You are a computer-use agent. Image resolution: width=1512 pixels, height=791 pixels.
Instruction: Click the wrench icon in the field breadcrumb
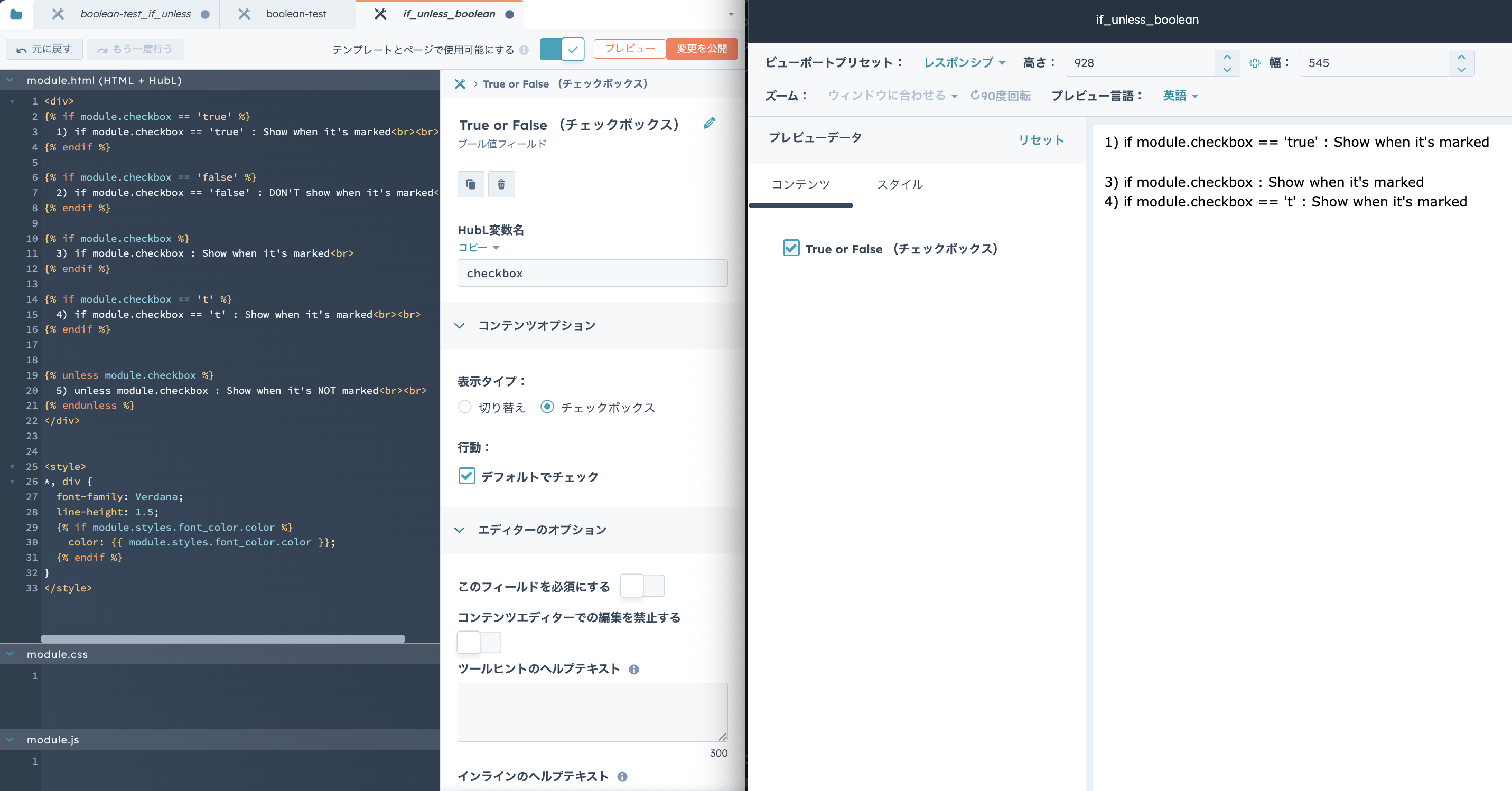point(461,83)
